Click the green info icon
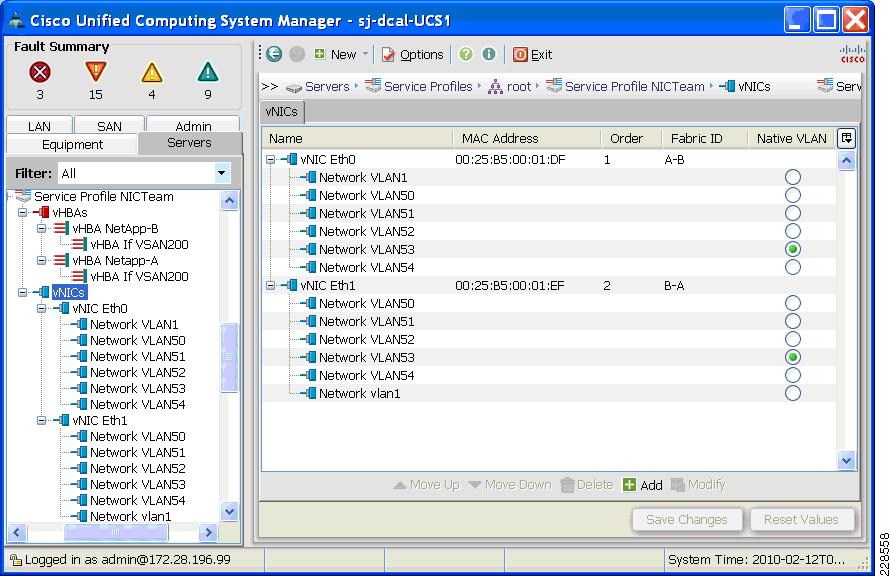890x576 pixels. point(489,54)
